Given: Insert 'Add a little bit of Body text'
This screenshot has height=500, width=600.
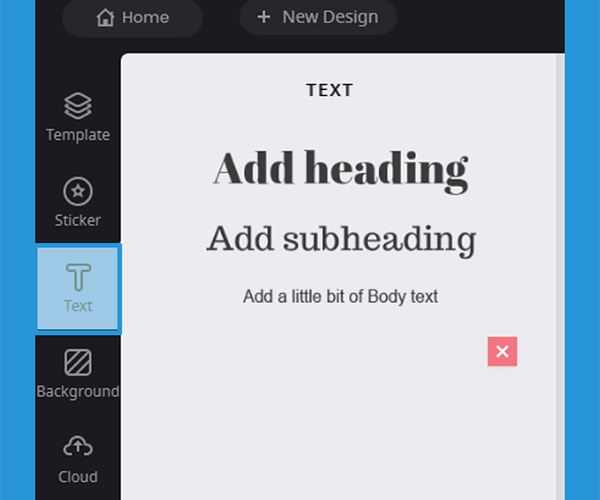Looking at the screenshot, I should 340,296.
